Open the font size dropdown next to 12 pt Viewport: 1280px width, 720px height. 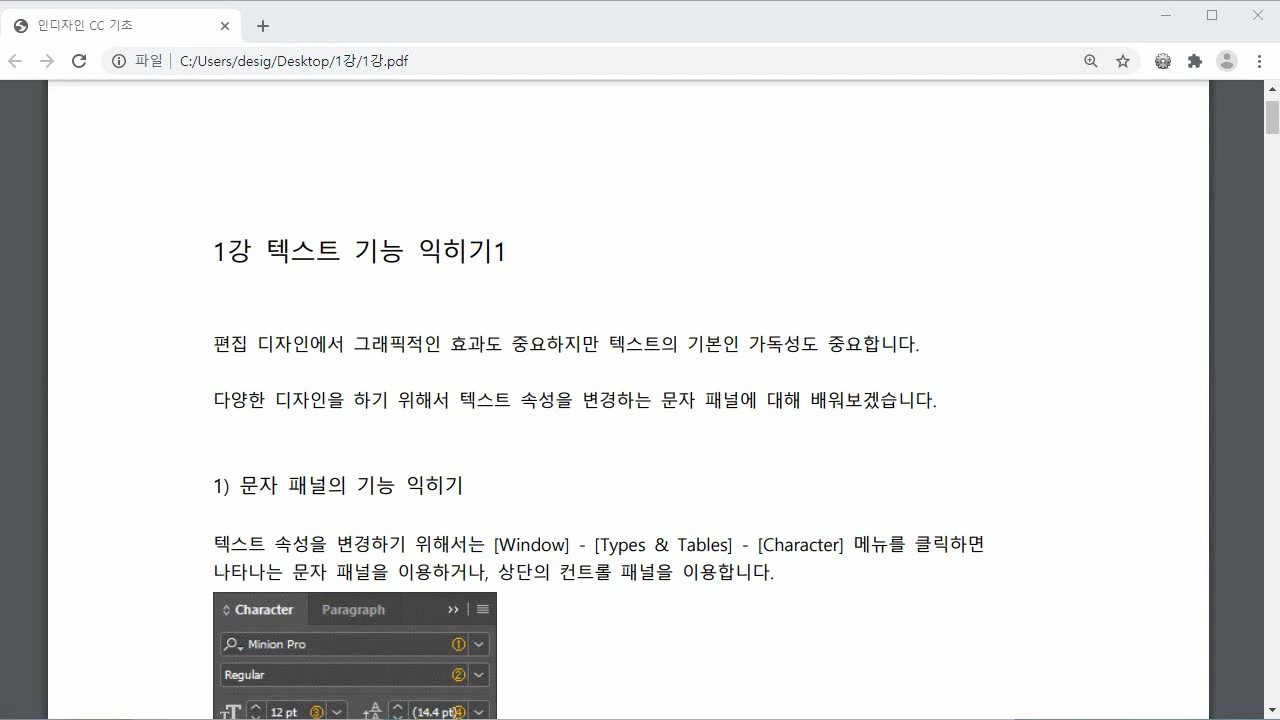pyautogui.click(x=335, y=712)
